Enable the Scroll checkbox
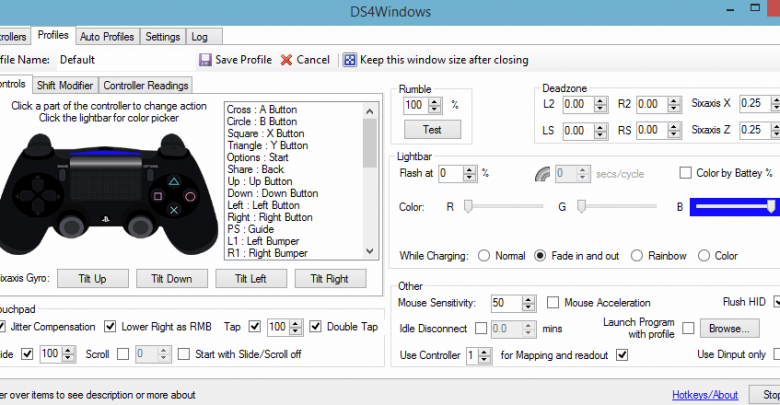Screen dimensions: 780x405 (x=122, y=354)
